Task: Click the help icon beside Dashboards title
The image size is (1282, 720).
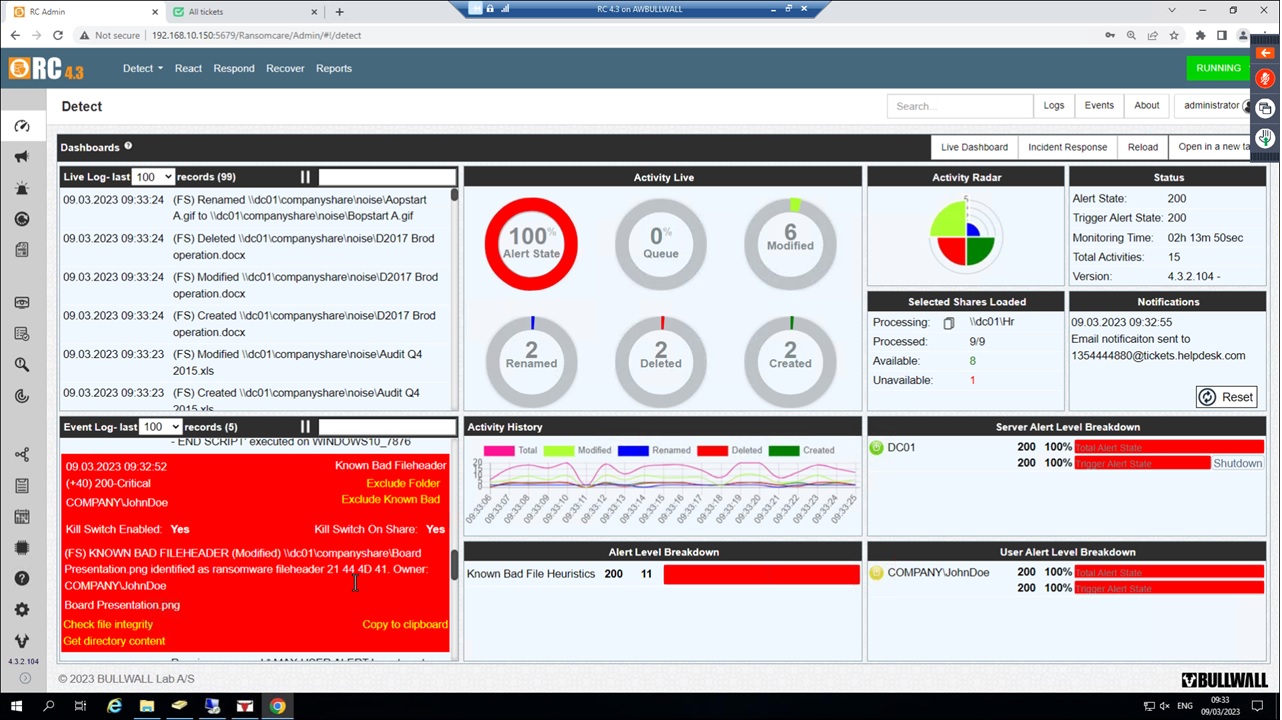Action: [x=128, y=146]
